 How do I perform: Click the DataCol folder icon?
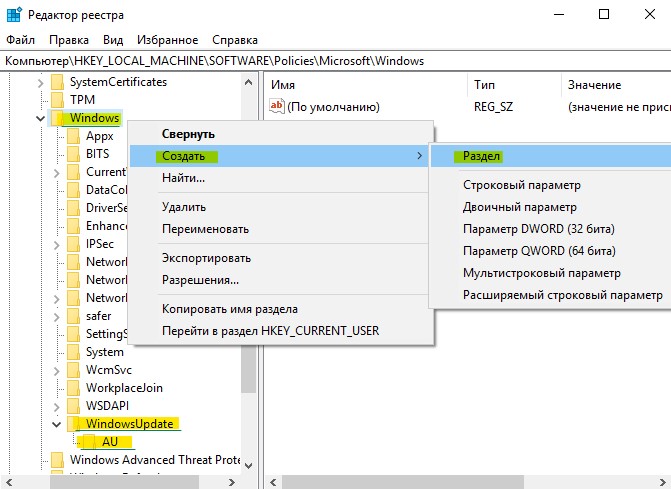[x=73, y=190]
